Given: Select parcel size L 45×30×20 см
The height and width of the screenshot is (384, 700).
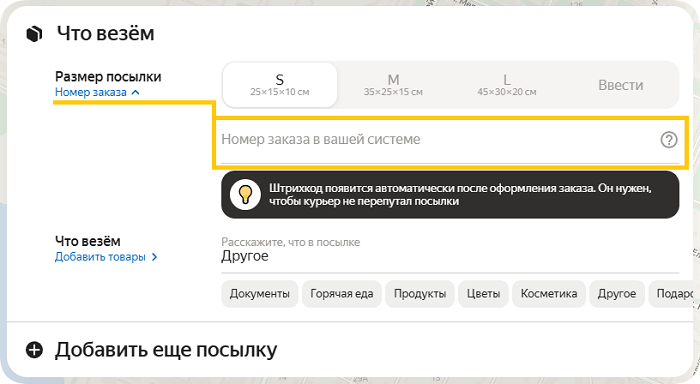Looking at the screenshot, I should click(507, 85).
